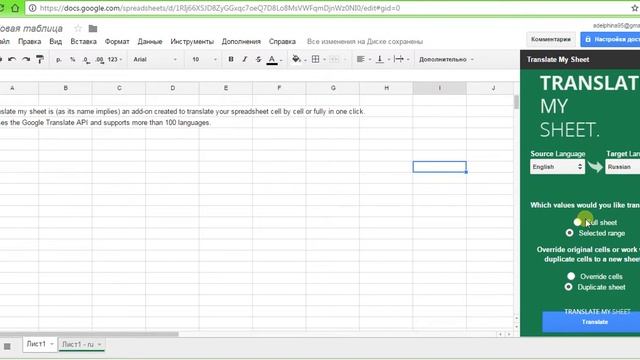Activate the paint format tool
The width and height of the screenshot is (640, 360).
tap(40, 60)
